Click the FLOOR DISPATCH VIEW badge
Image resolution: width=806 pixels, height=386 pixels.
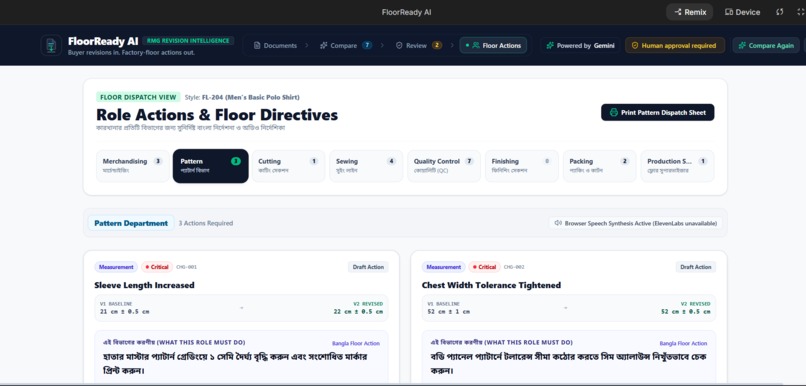coord(138,97)
